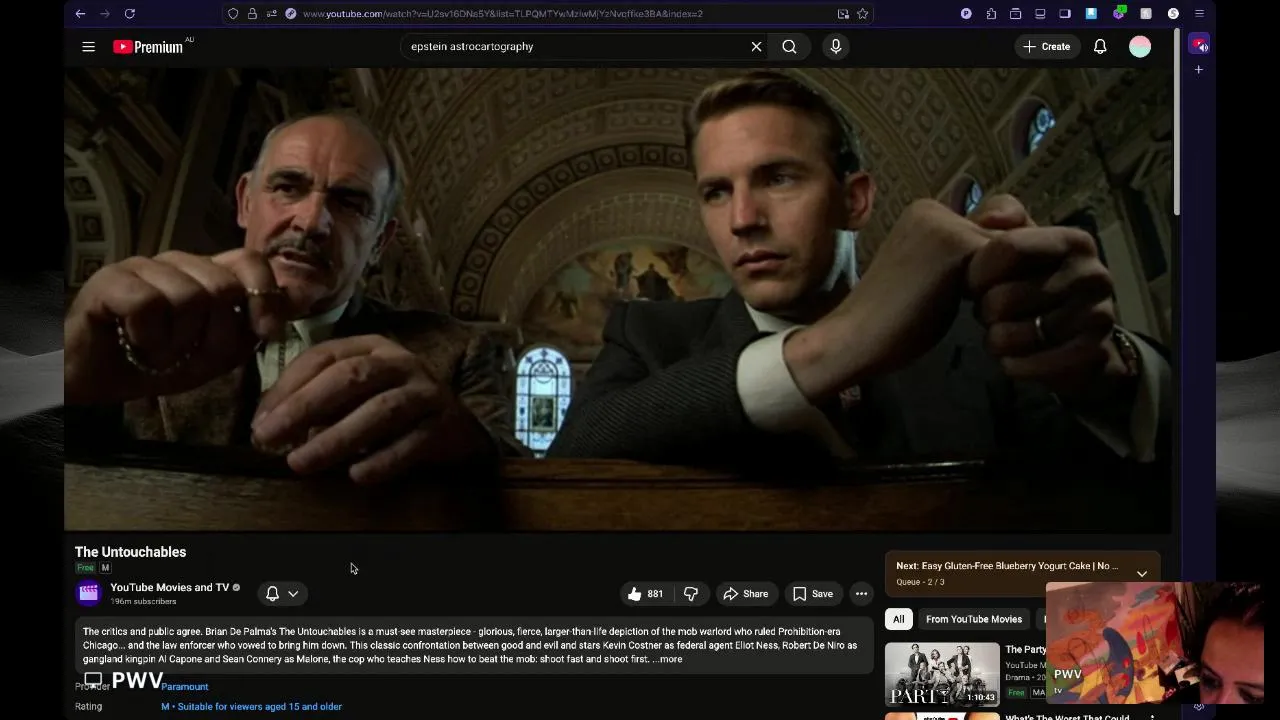Clear the search box with the X

(756, 46)
